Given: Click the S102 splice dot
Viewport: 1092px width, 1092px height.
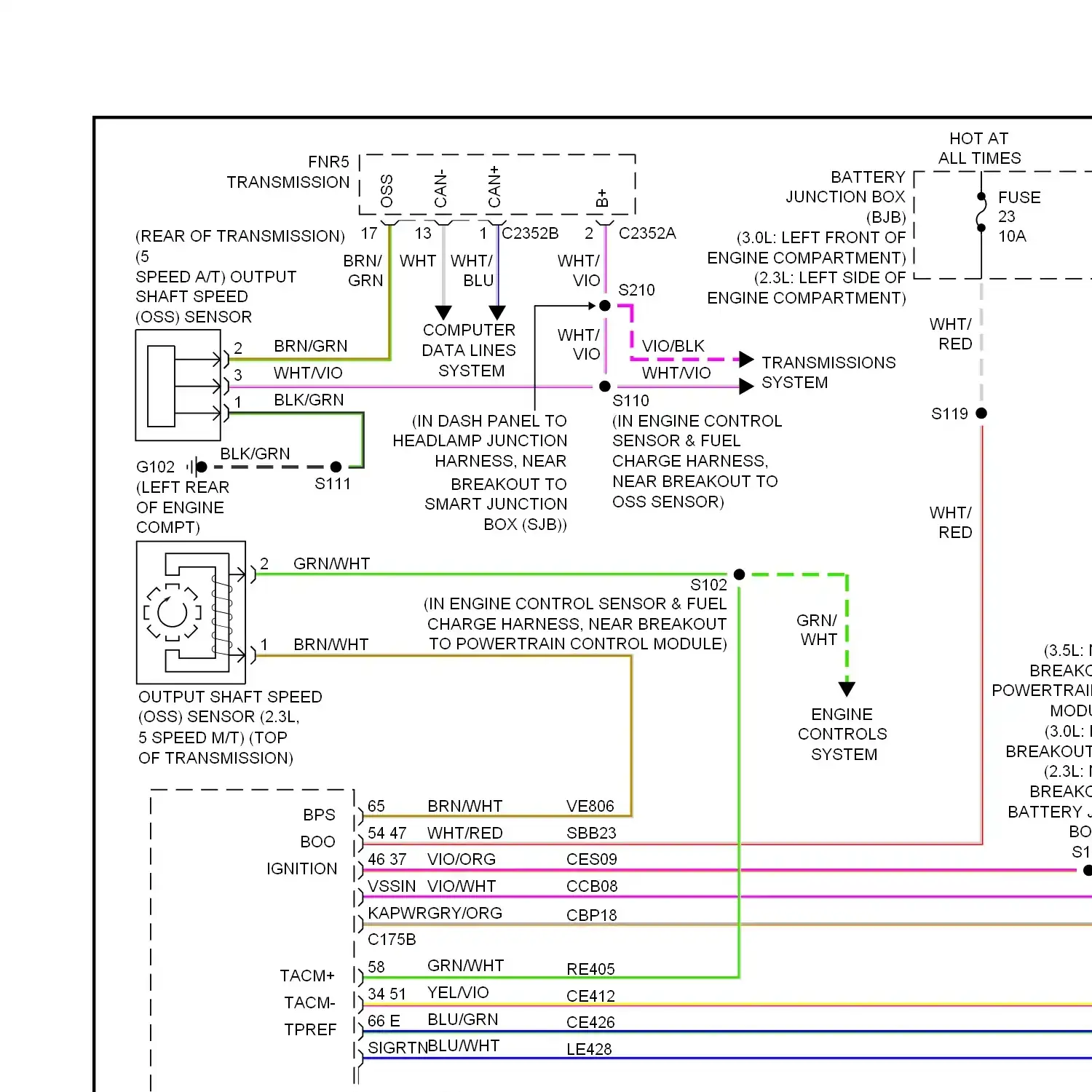Looking at the screenshot, I should coord(739,574).
